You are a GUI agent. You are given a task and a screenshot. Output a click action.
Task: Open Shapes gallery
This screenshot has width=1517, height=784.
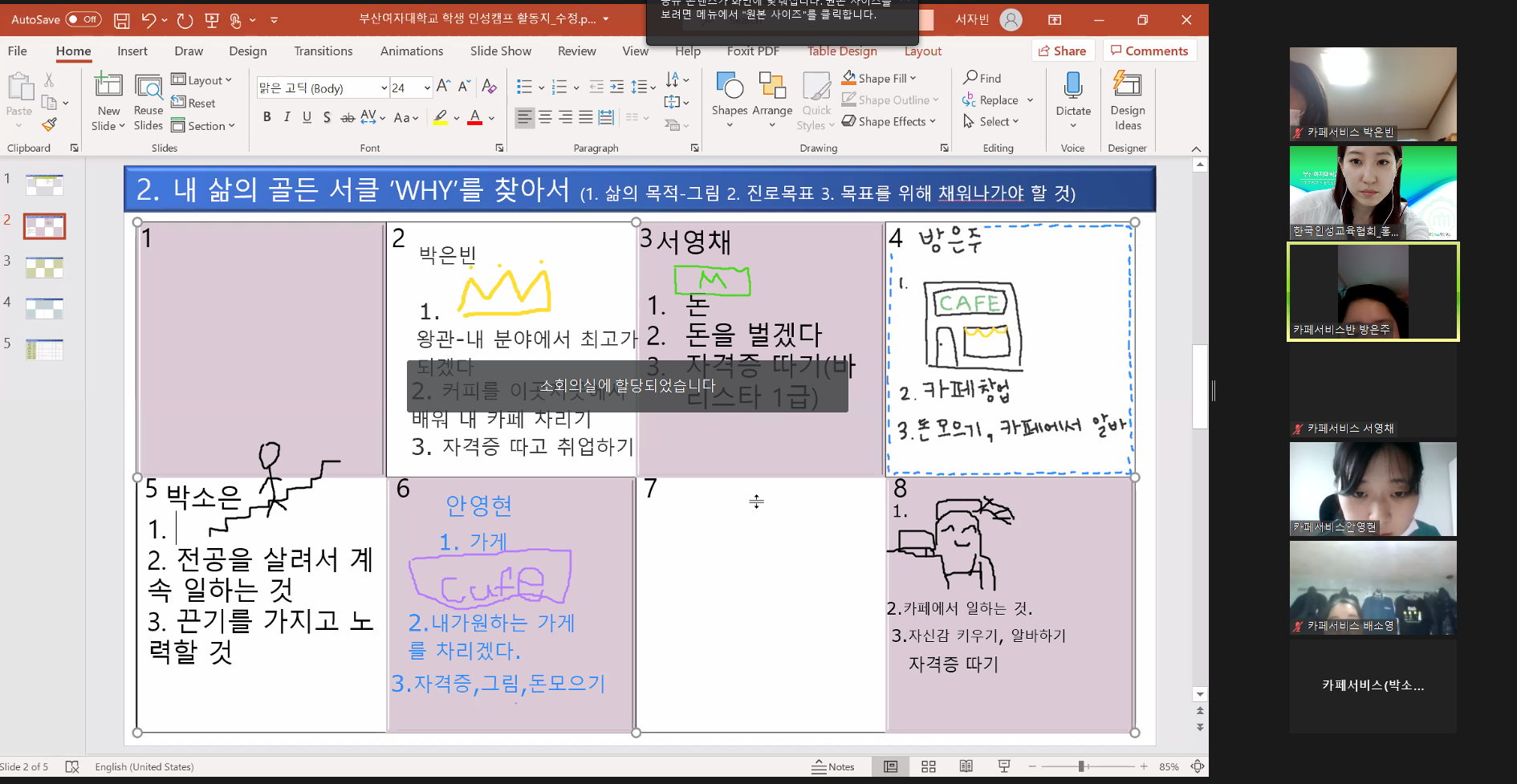tap(729, 100)
